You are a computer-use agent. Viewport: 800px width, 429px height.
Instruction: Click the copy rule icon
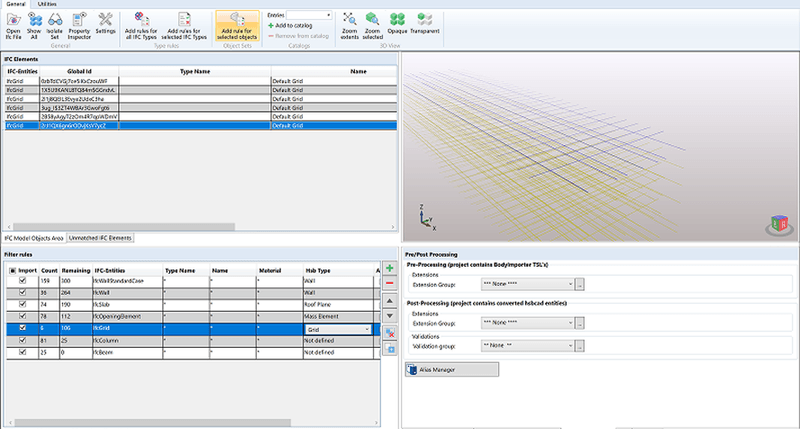390,349
